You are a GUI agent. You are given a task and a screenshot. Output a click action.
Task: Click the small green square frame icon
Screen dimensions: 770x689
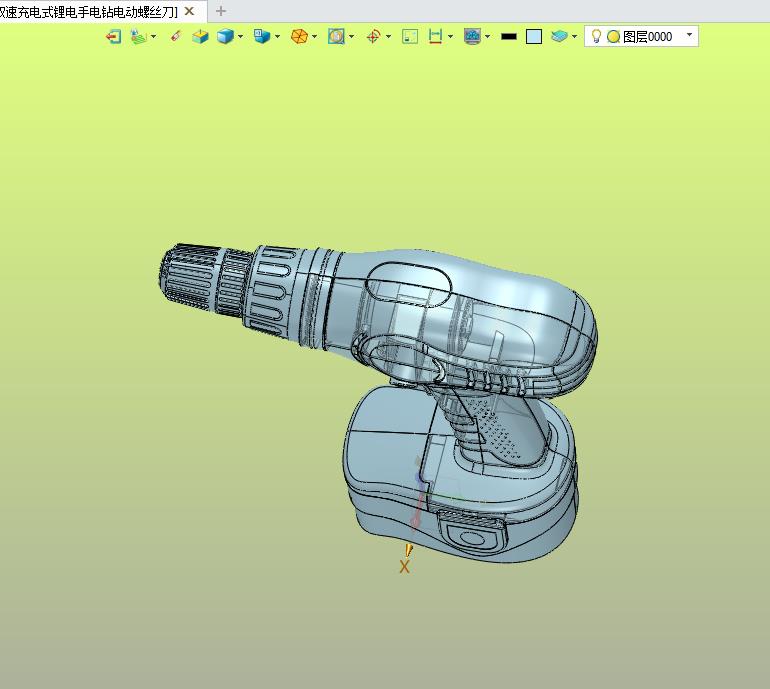pyautogui.click(x=410, y=36)
